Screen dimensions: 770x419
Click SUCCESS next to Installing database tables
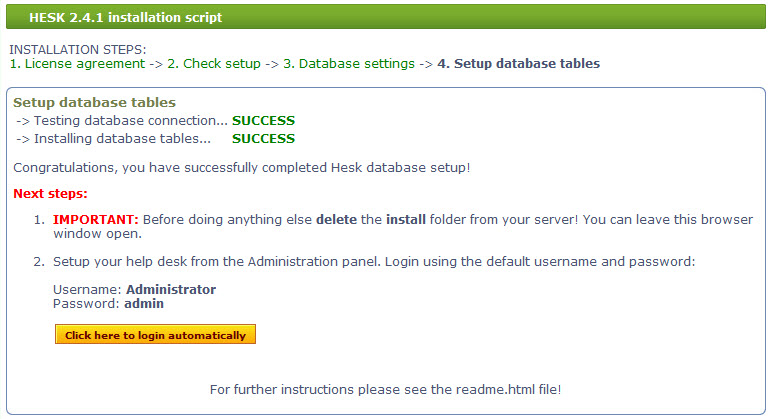point(263,139)
